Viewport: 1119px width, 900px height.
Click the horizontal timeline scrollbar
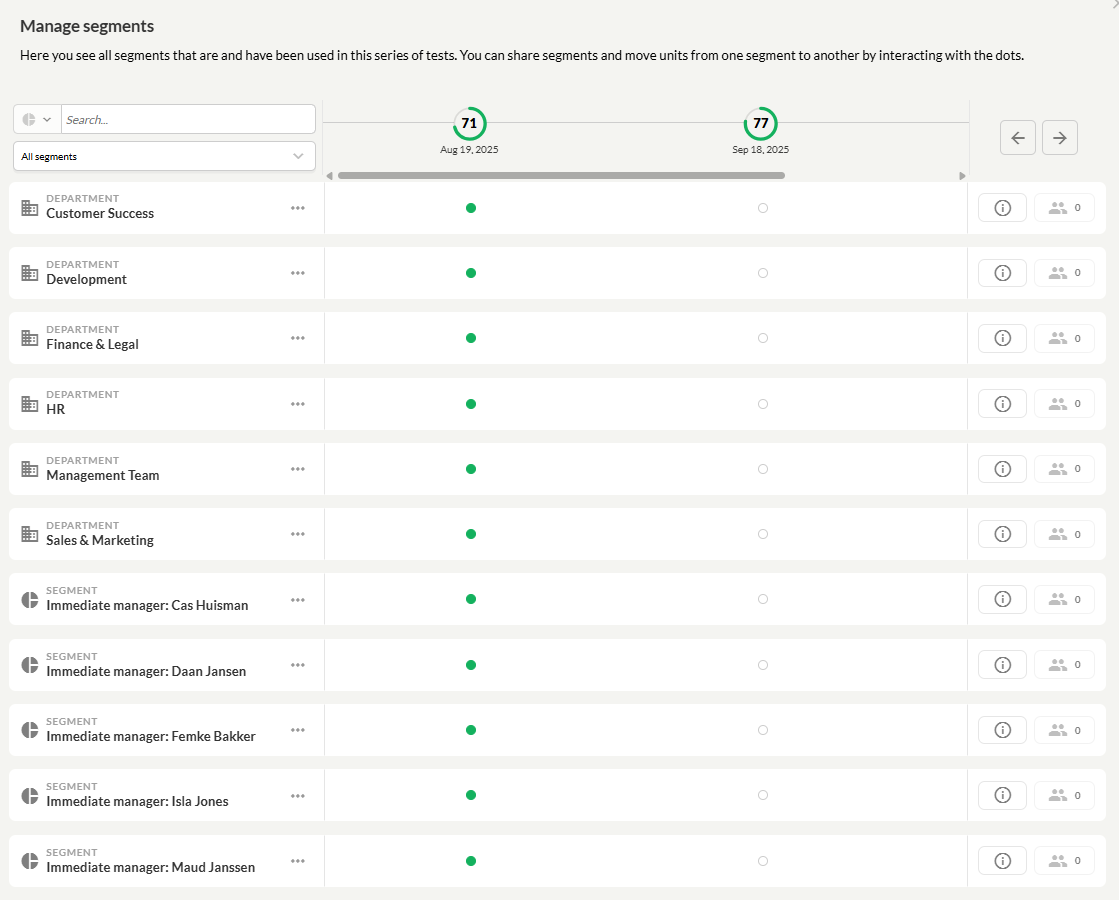tap(560, 176)
